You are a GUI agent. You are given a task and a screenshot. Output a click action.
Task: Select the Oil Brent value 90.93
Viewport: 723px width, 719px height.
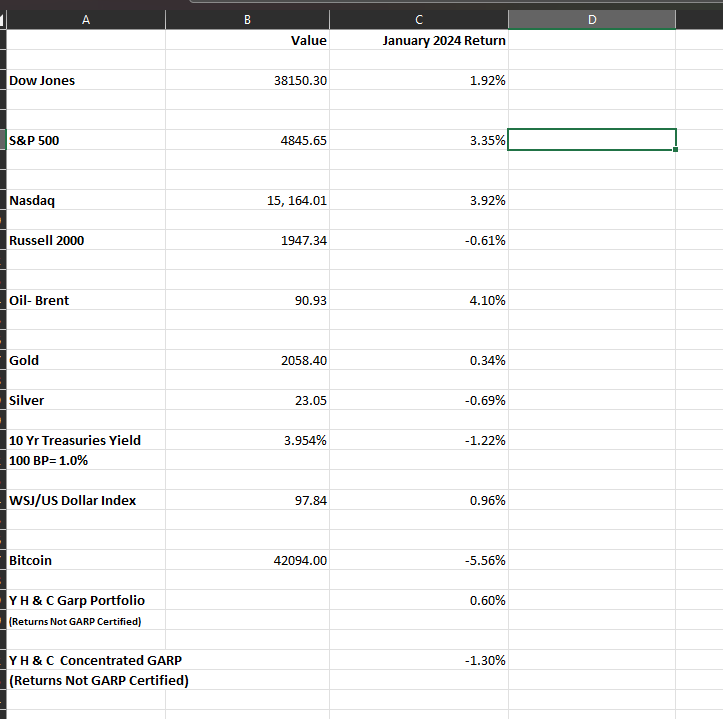[x=248, y=300]
